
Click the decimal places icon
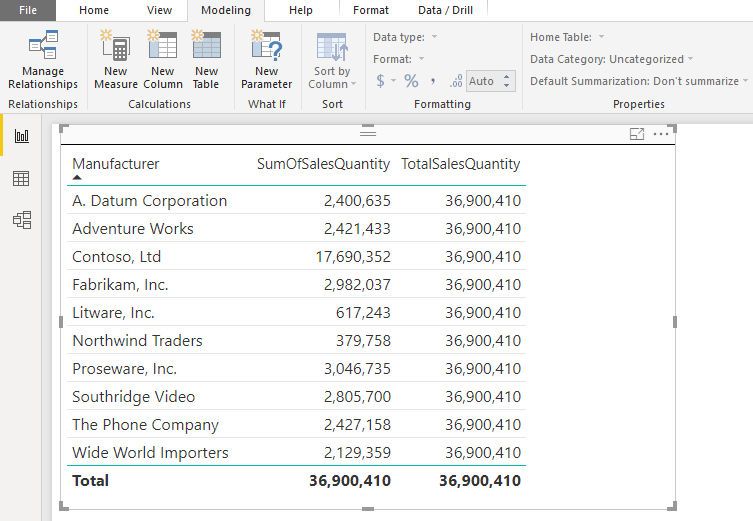click(x=456, y=81)
